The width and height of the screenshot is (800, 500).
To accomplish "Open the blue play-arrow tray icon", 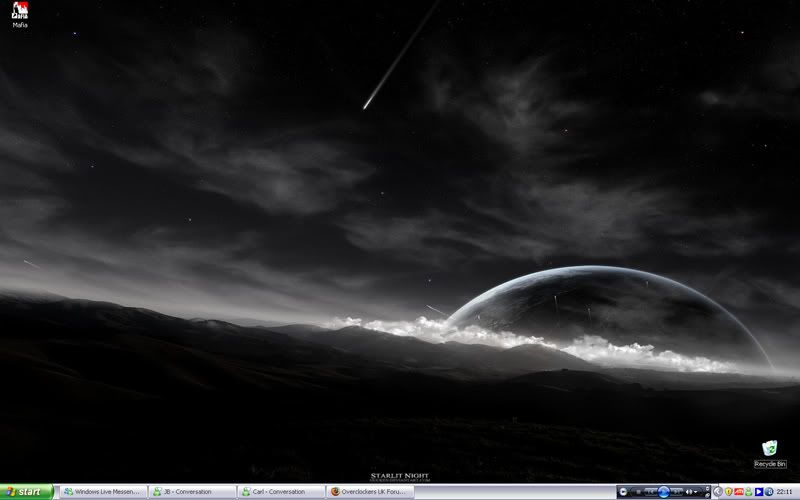I will (759, 492).
